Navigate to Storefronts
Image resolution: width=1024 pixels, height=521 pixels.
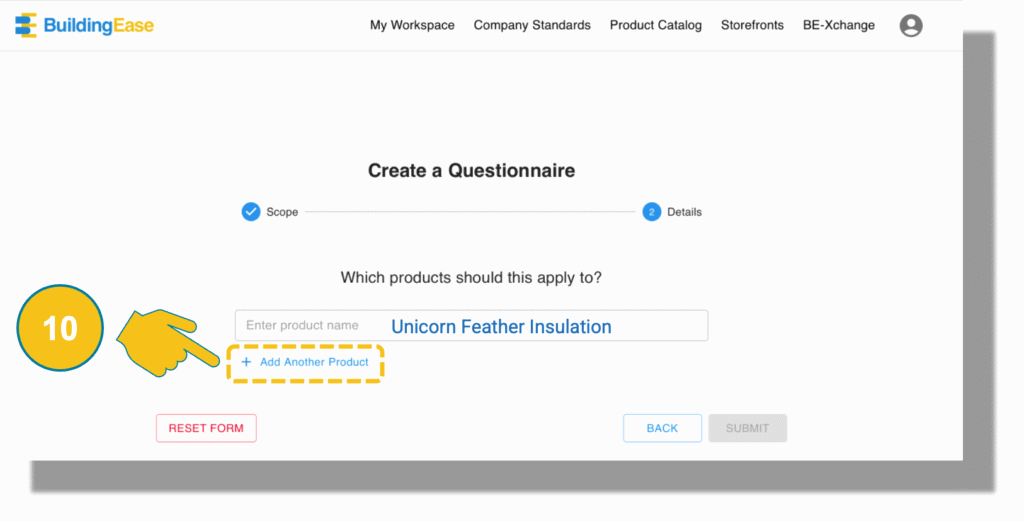(x=752, y=25)
